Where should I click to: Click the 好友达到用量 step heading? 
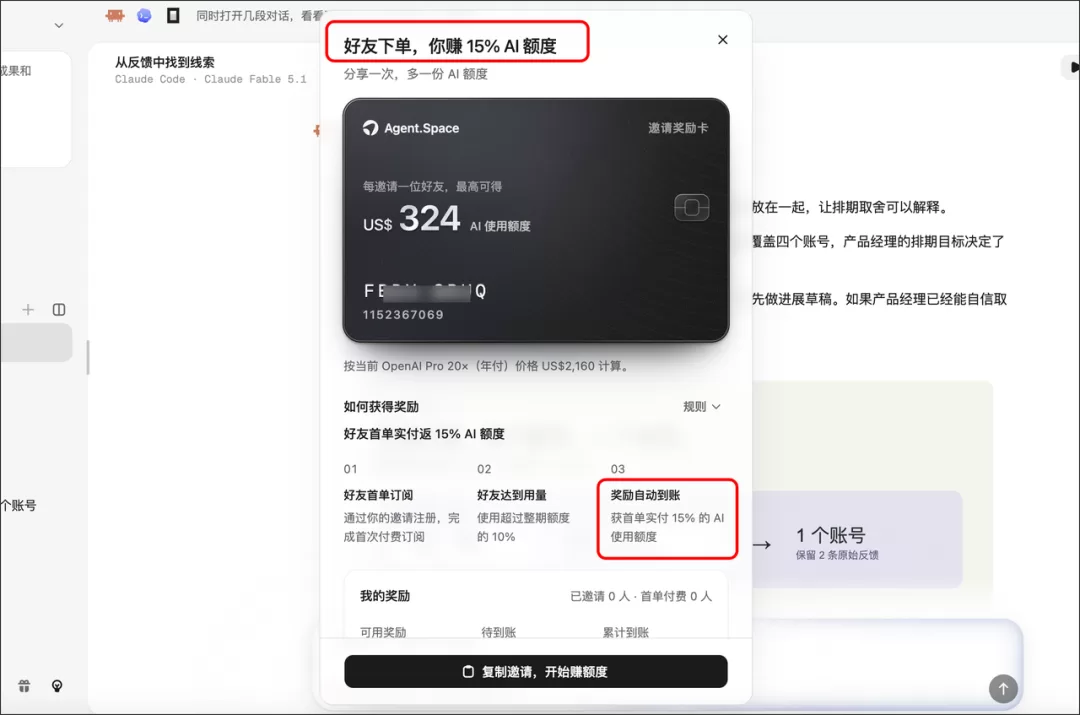point(512,495)
